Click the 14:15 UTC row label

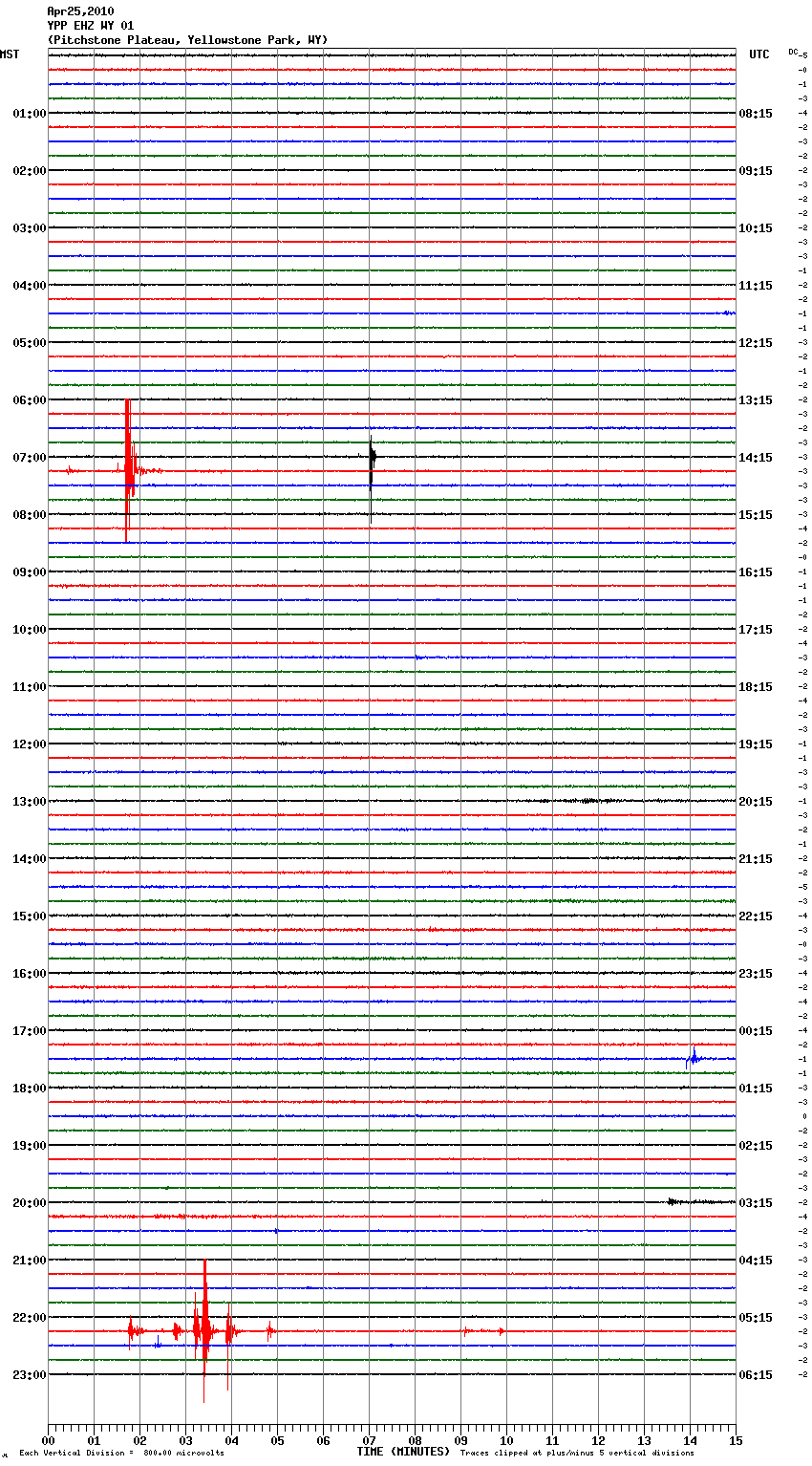point(756,458)
